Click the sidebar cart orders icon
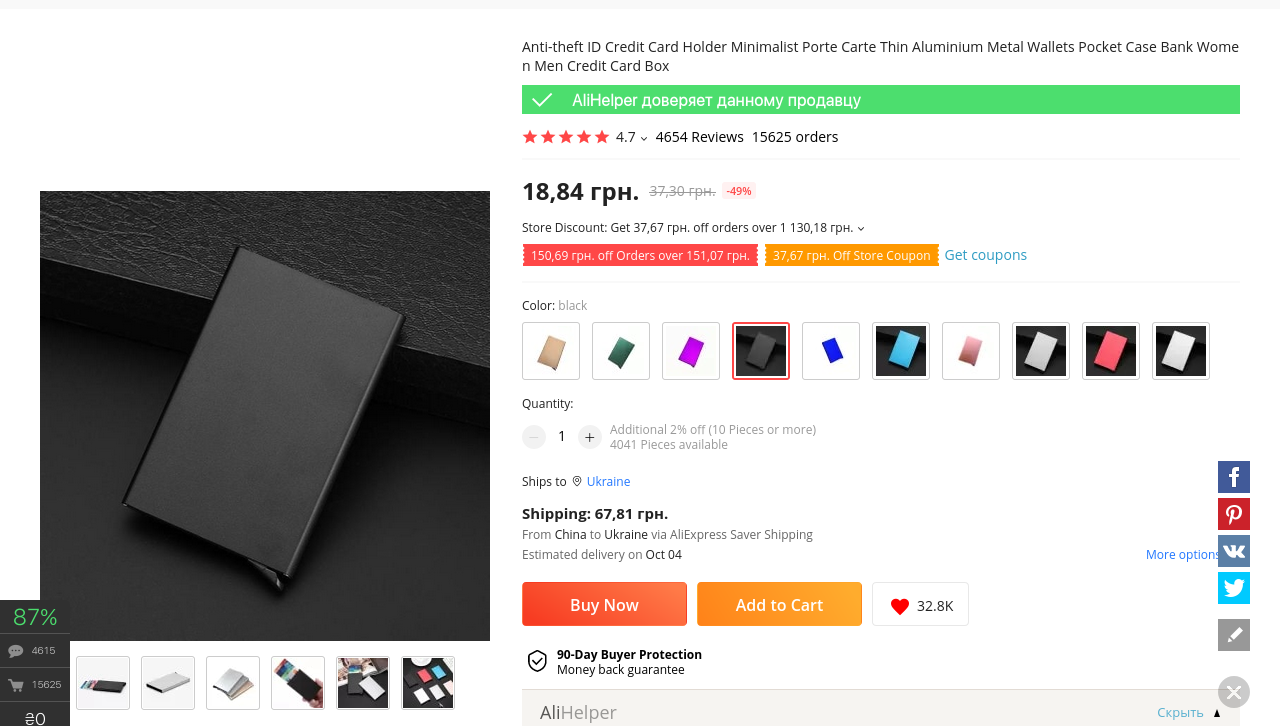 point(16,685)
